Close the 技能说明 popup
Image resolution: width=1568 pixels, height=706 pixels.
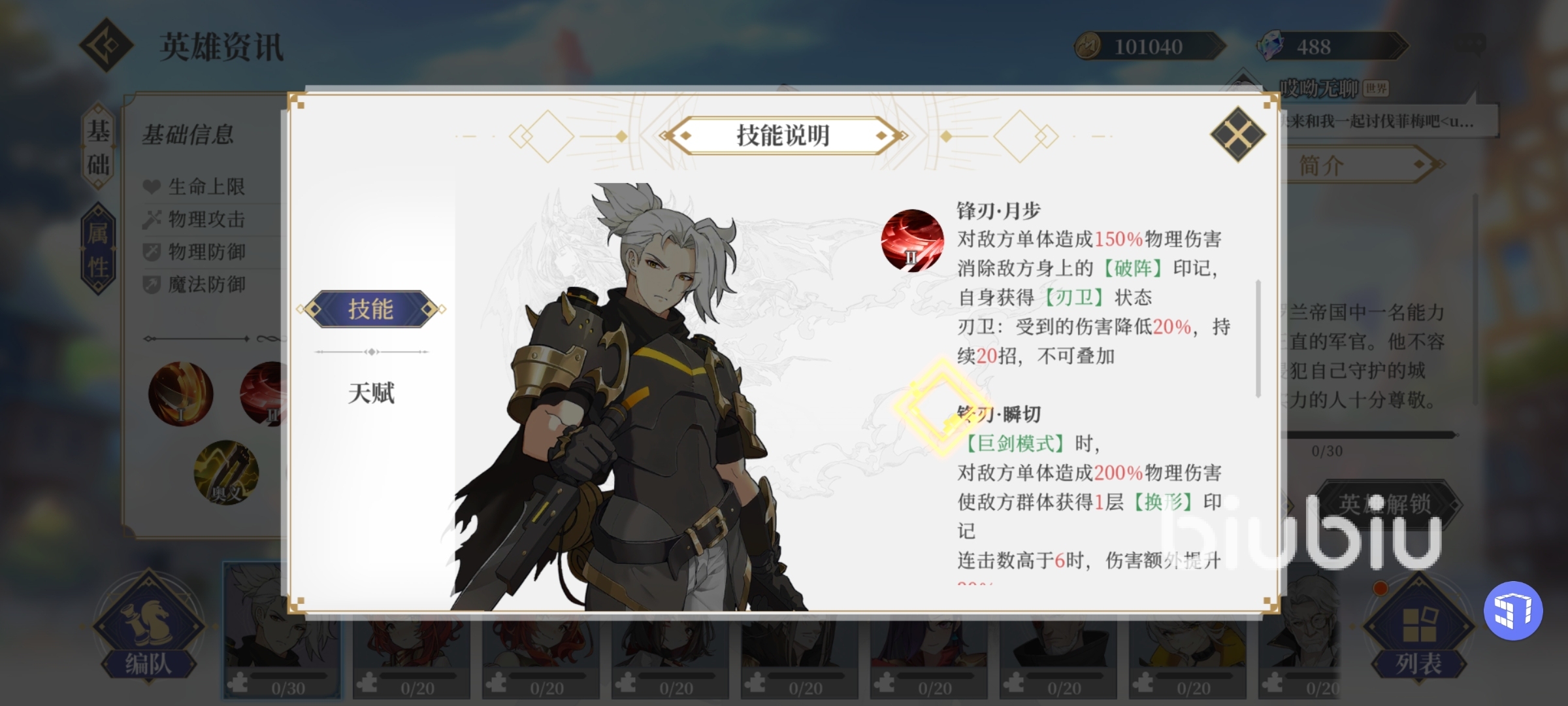click(1237, 135)
